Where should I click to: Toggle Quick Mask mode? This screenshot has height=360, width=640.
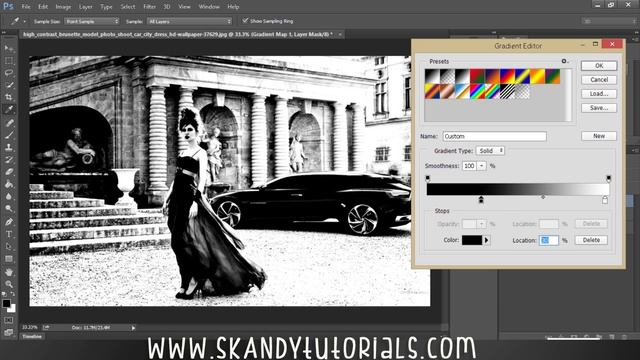(9, 320)
